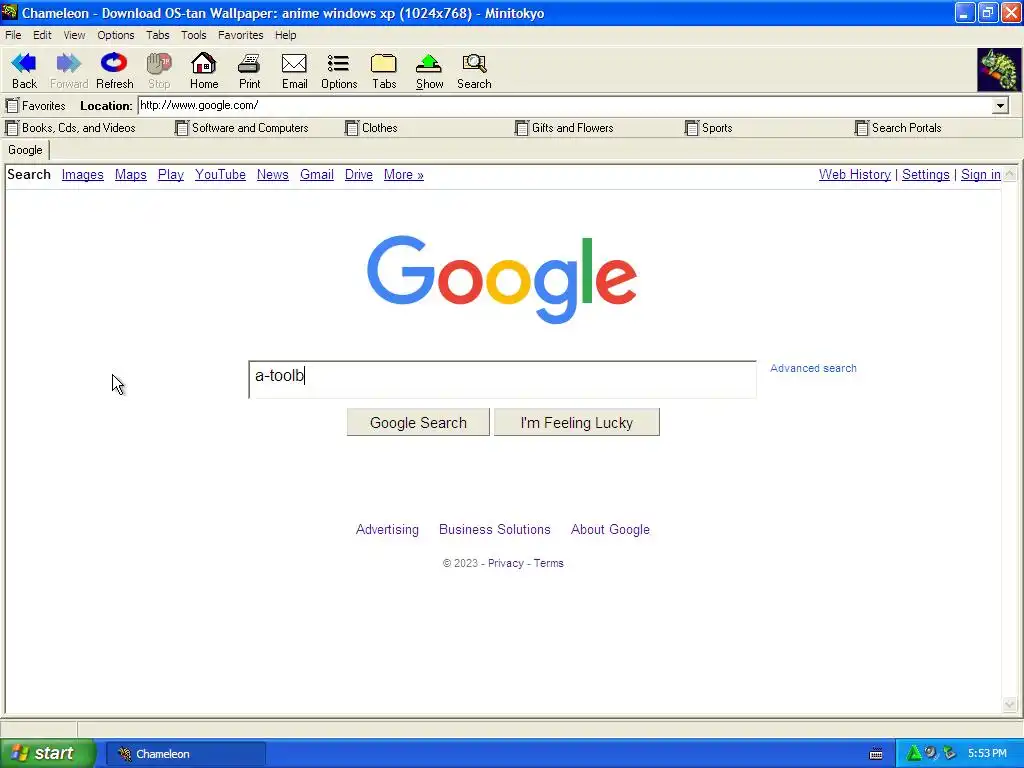This screenshot has width=1024, height=768.
Task: Open the Email envelope icon
Action: 294,63
